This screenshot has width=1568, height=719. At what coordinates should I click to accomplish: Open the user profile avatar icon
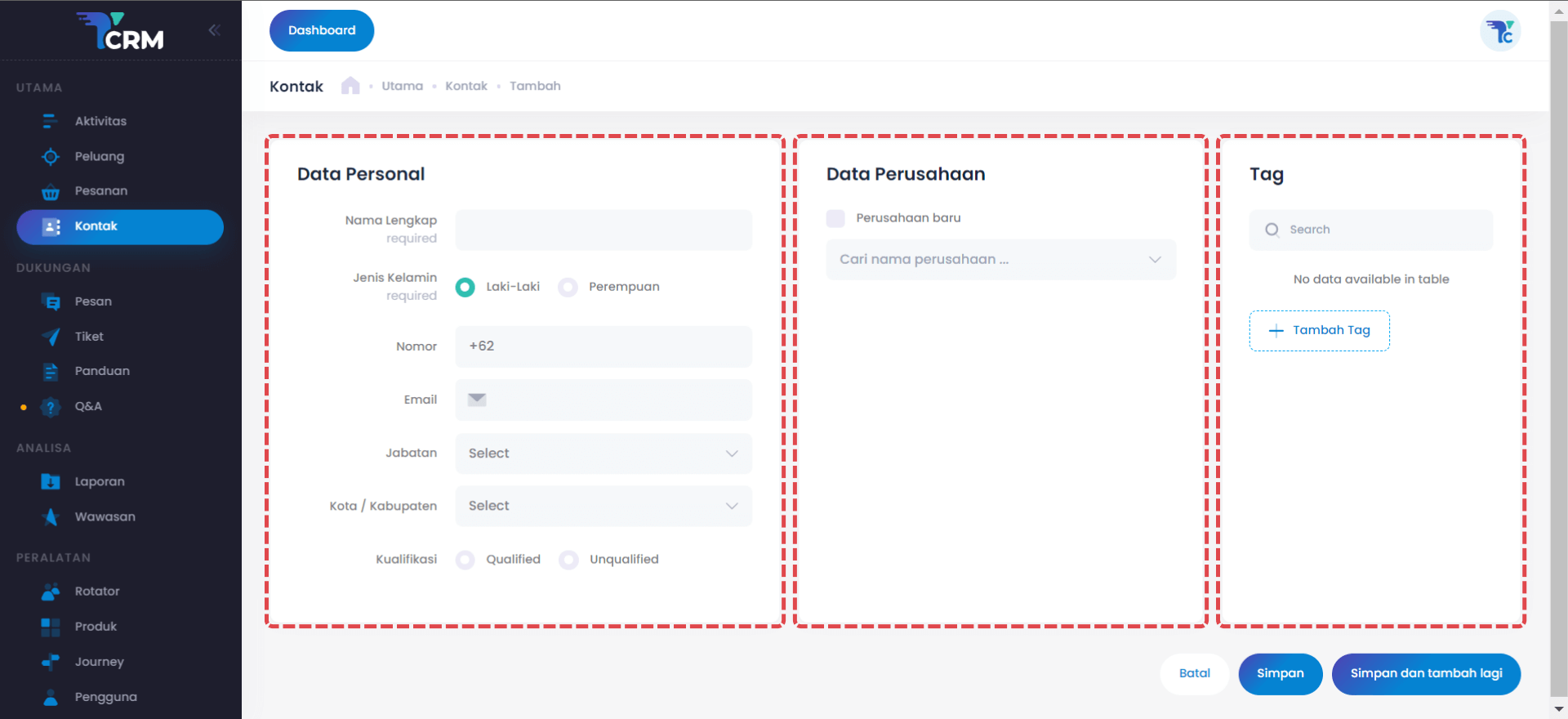[x=1499, y=32]
